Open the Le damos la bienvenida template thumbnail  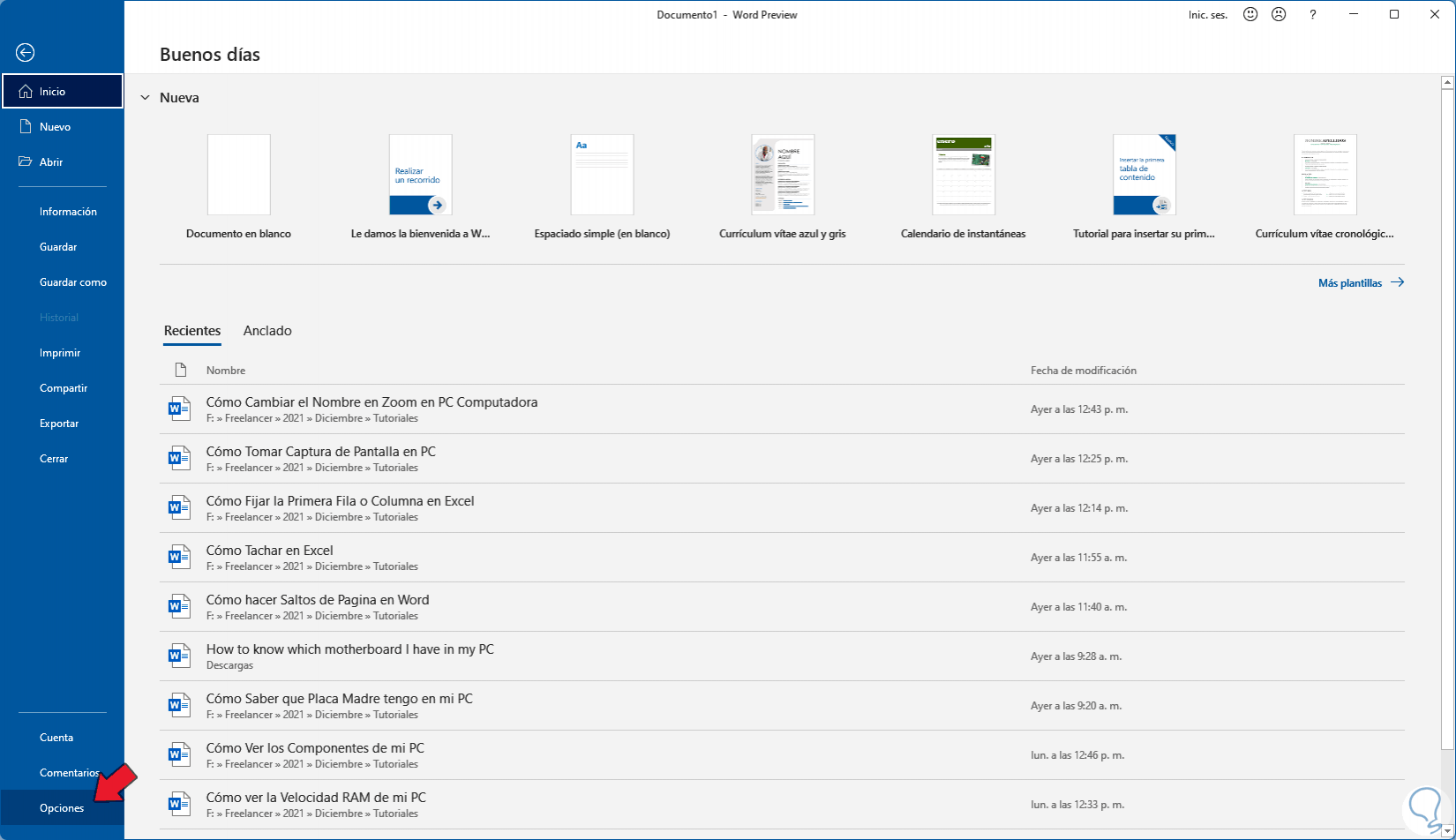click(421, 175)
